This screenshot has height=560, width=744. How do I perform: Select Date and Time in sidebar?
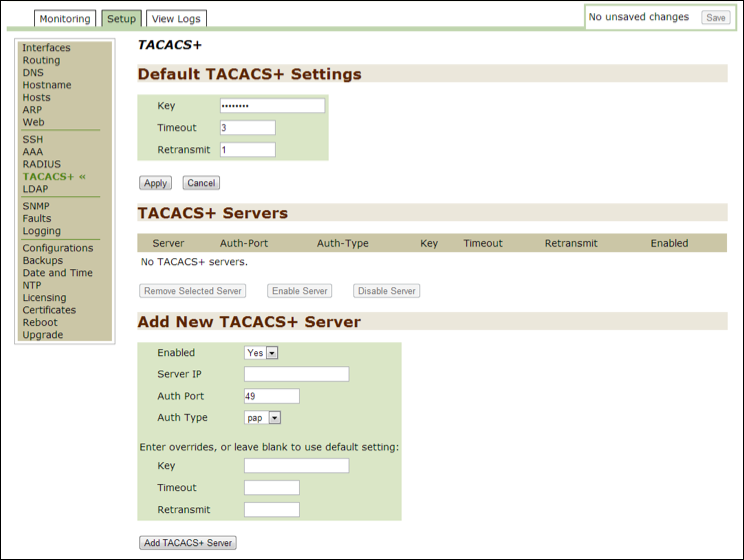pos(57,273)
